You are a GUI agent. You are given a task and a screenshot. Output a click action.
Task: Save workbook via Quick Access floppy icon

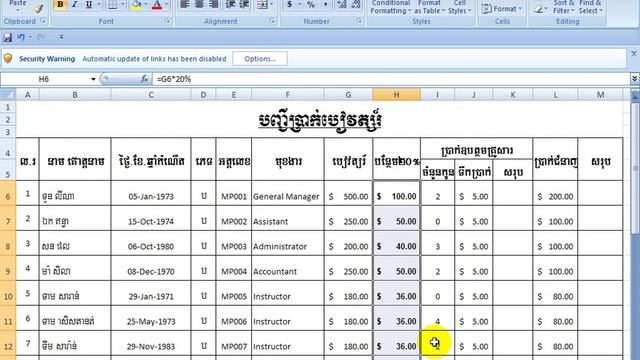tap(8, 37)
